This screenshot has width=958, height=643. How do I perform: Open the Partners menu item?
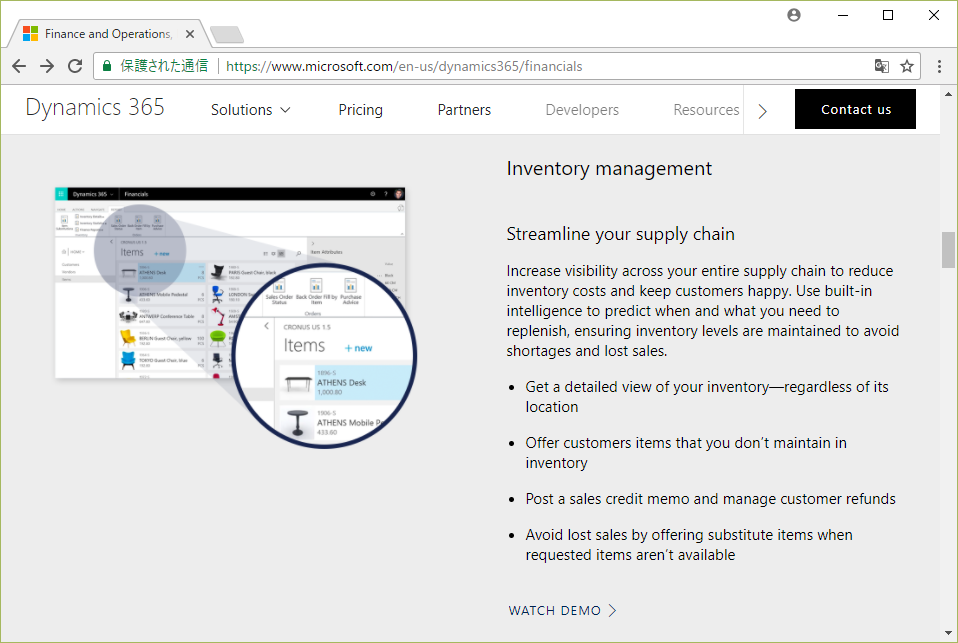pyautogui.click(x=464, y=110)
